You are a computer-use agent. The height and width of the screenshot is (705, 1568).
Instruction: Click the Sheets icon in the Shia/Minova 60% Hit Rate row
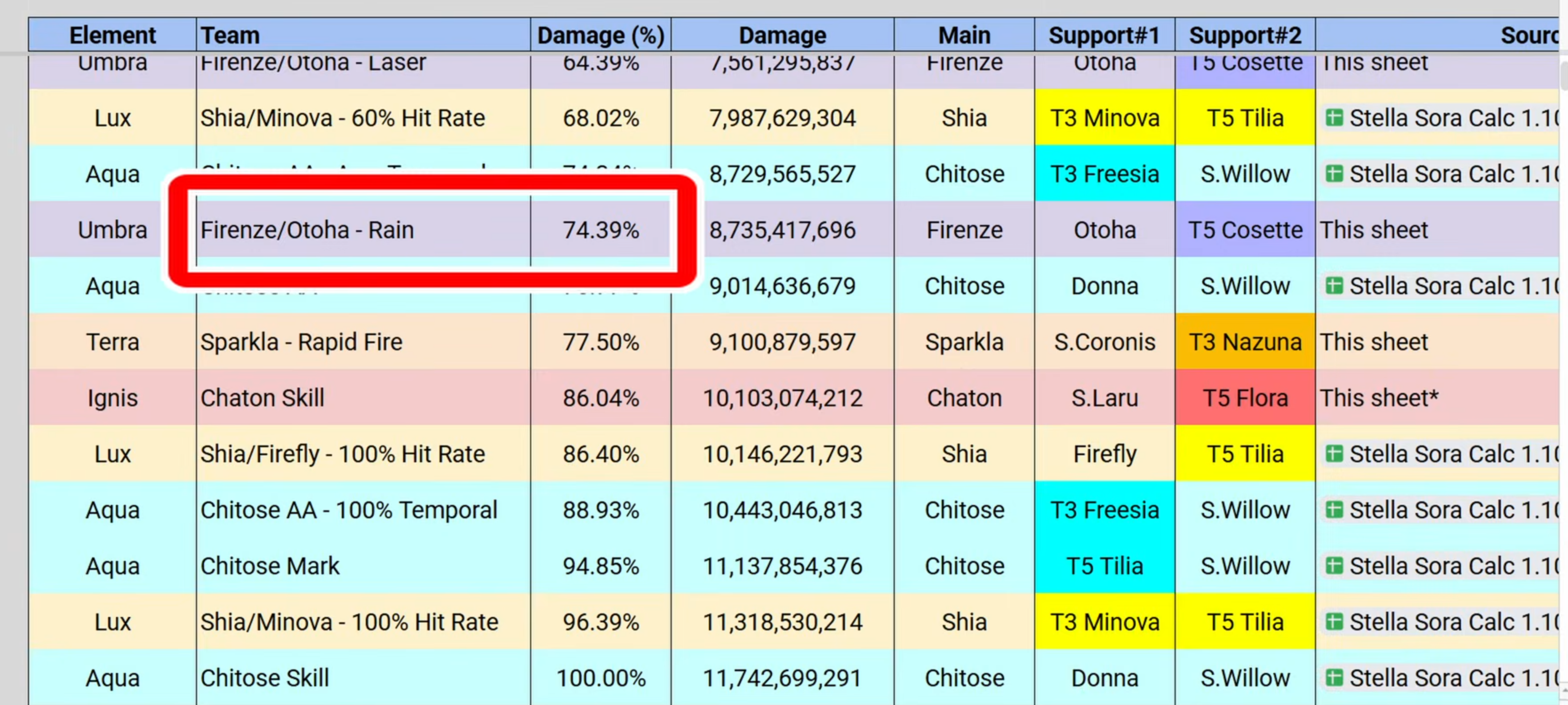[1334, 118]
